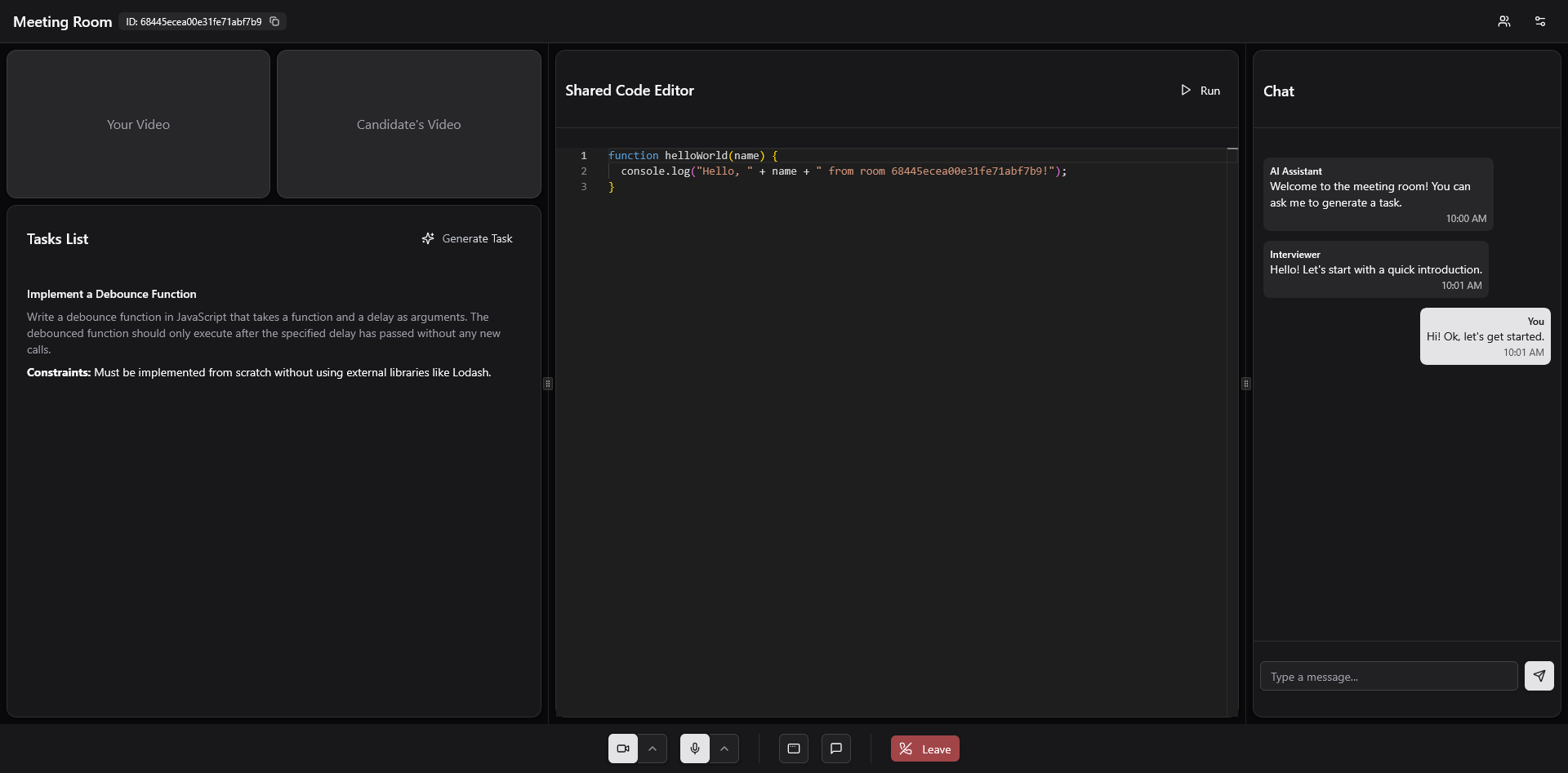Click the Type a message field
1568x773 pixels.
[x=1388, y=676]
